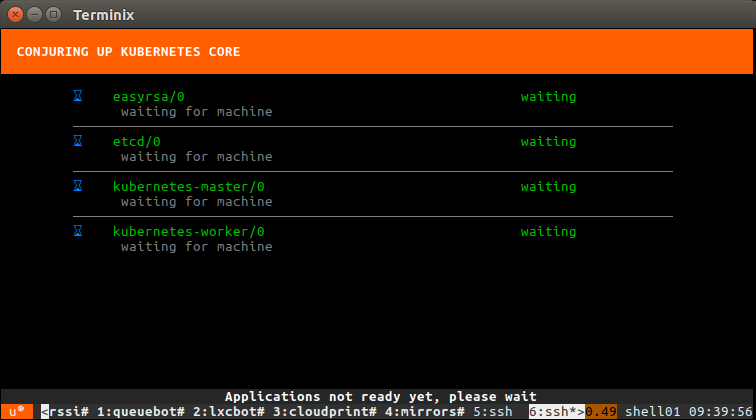
Task: Click the 0.49 load average indicator
Action: coord(601,412)
